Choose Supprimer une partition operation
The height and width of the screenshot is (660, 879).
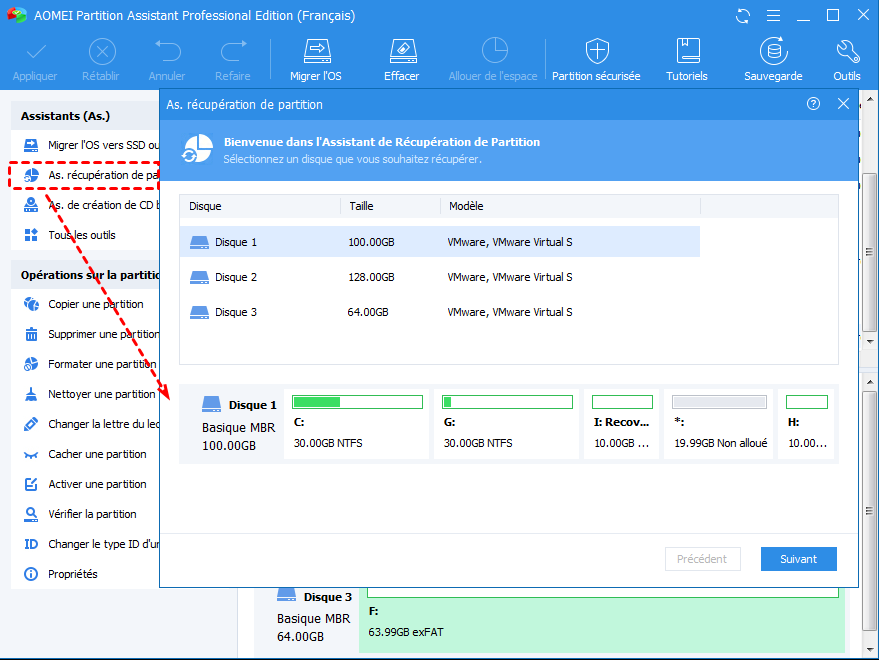pyautogui.click(x=91, y=334)
